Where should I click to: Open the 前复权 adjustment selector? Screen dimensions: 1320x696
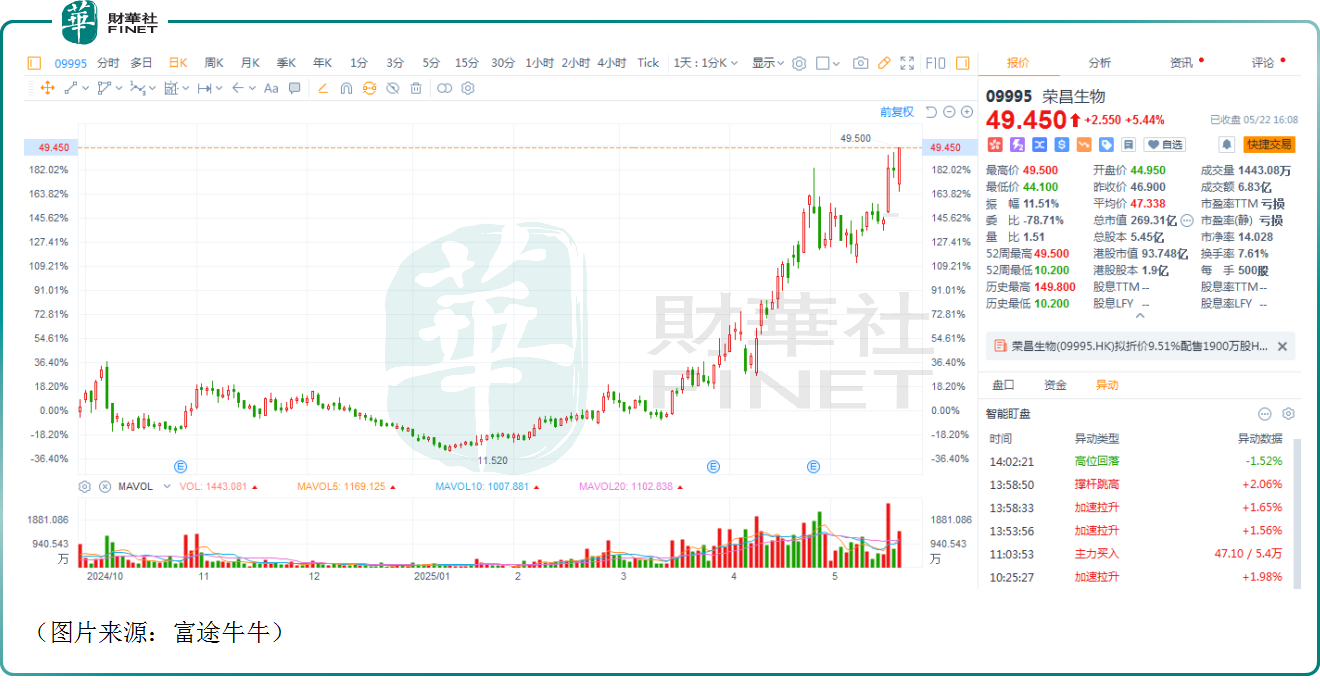[x=897, y=112]
